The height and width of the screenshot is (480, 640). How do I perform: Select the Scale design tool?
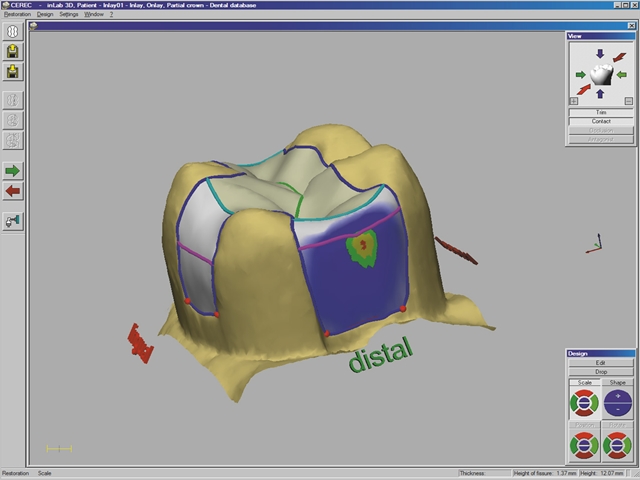(x=584, y=382)
